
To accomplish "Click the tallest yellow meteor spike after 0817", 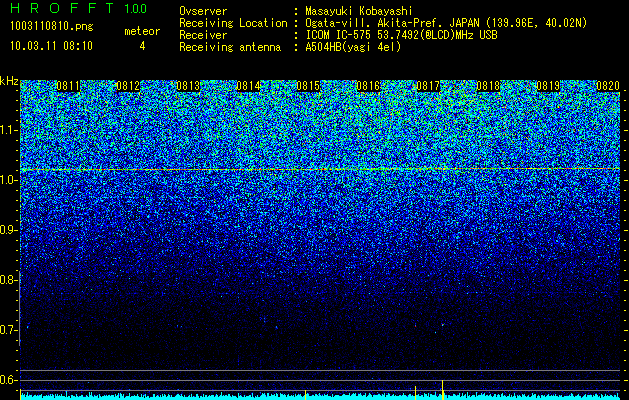I will click(442, 389).
